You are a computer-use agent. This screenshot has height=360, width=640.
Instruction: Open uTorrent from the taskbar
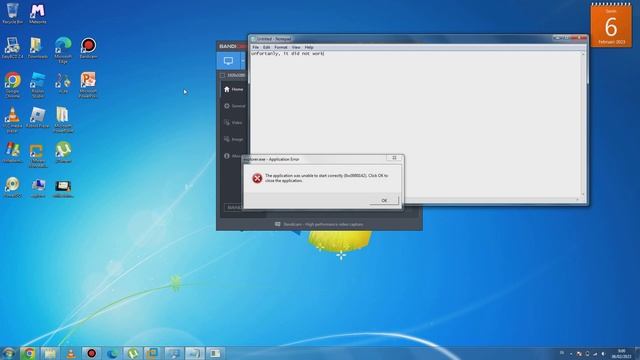tap(133, 353)
